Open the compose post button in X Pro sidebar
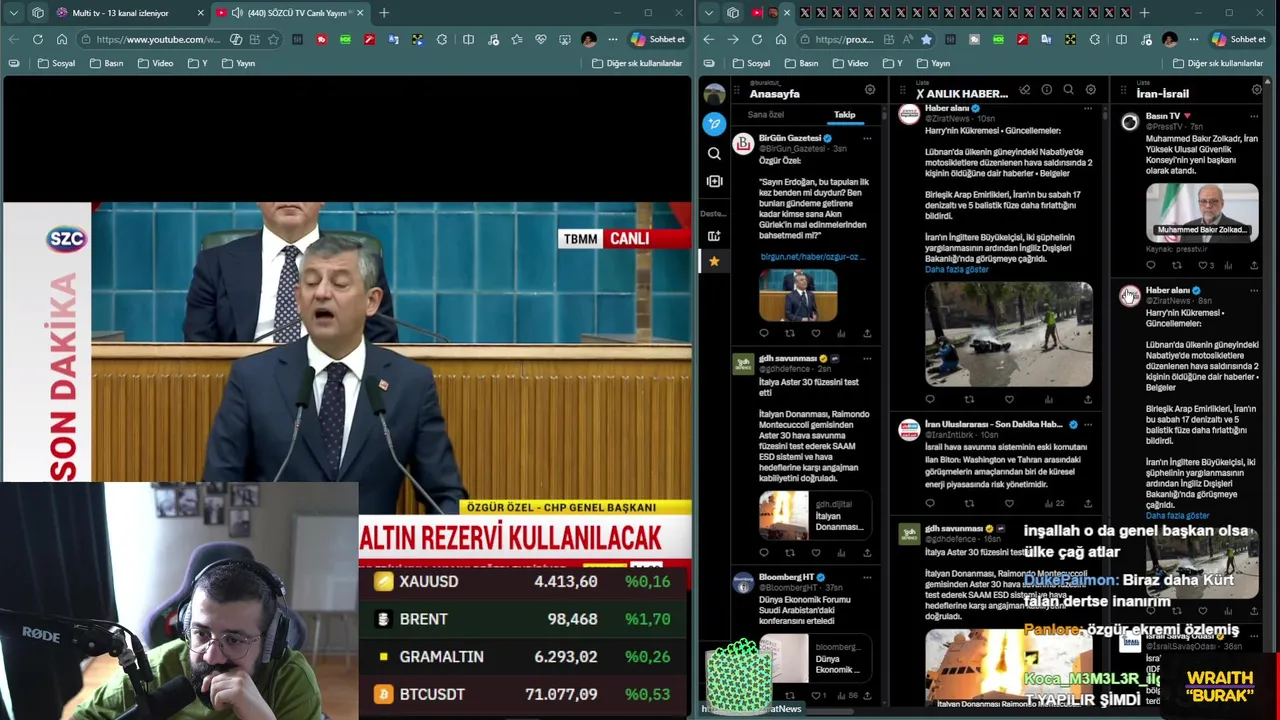Viewport: 1280px width, 720px height. point(714,123)
